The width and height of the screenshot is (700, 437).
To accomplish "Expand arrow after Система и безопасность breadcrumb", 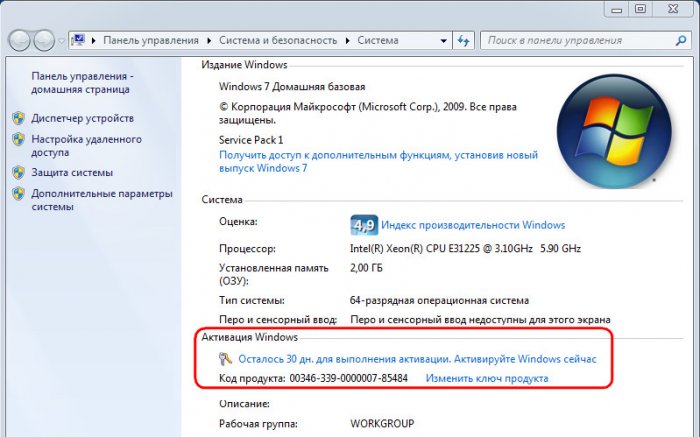I will pos(347,41).
